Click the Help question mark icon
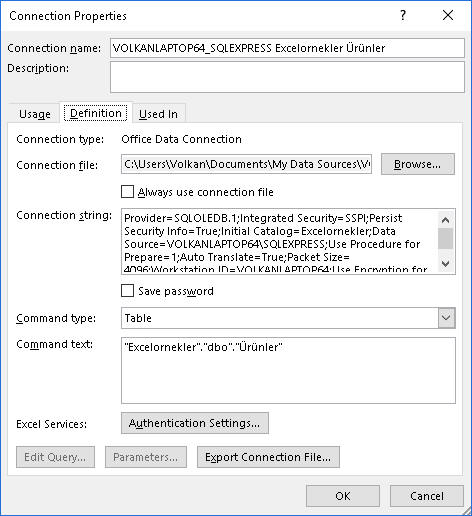The height and width of the screenshot is (516, 472). coord(403,15)
